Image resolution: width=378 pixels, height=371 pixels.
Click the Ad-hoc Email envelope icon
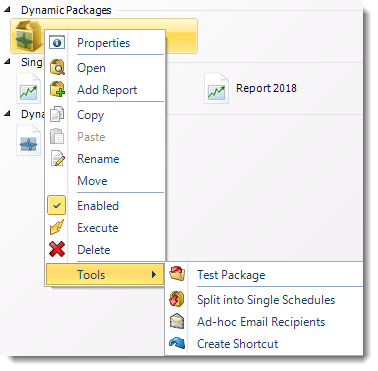[177, 322]
